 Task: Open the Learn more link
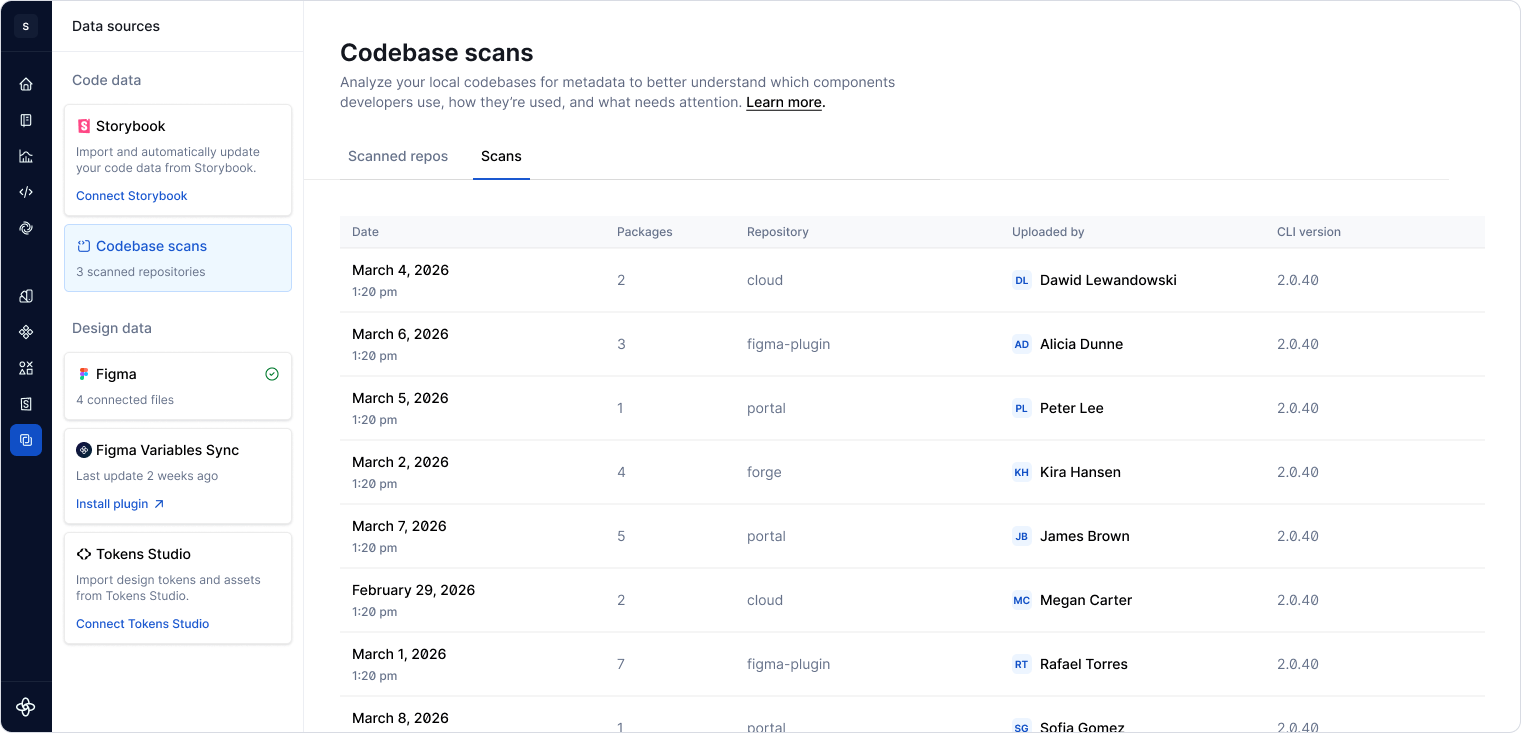(x=784, y=102)
